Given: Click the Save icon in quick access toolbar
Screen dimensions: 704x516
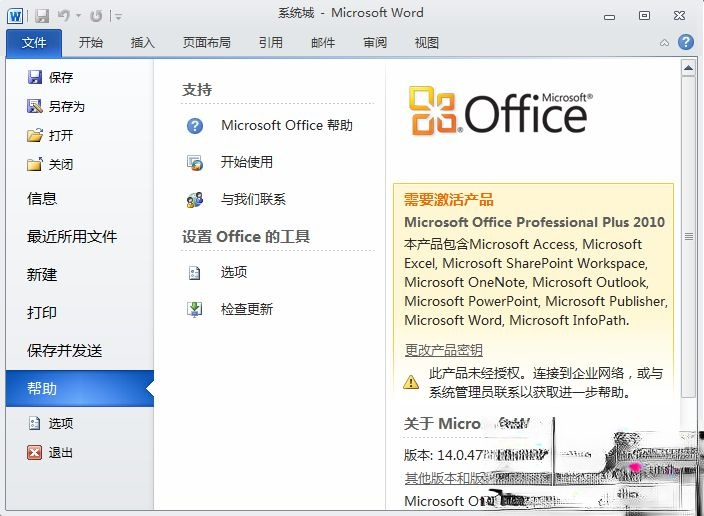Looking at the screenshot, I should pos(42,15).
